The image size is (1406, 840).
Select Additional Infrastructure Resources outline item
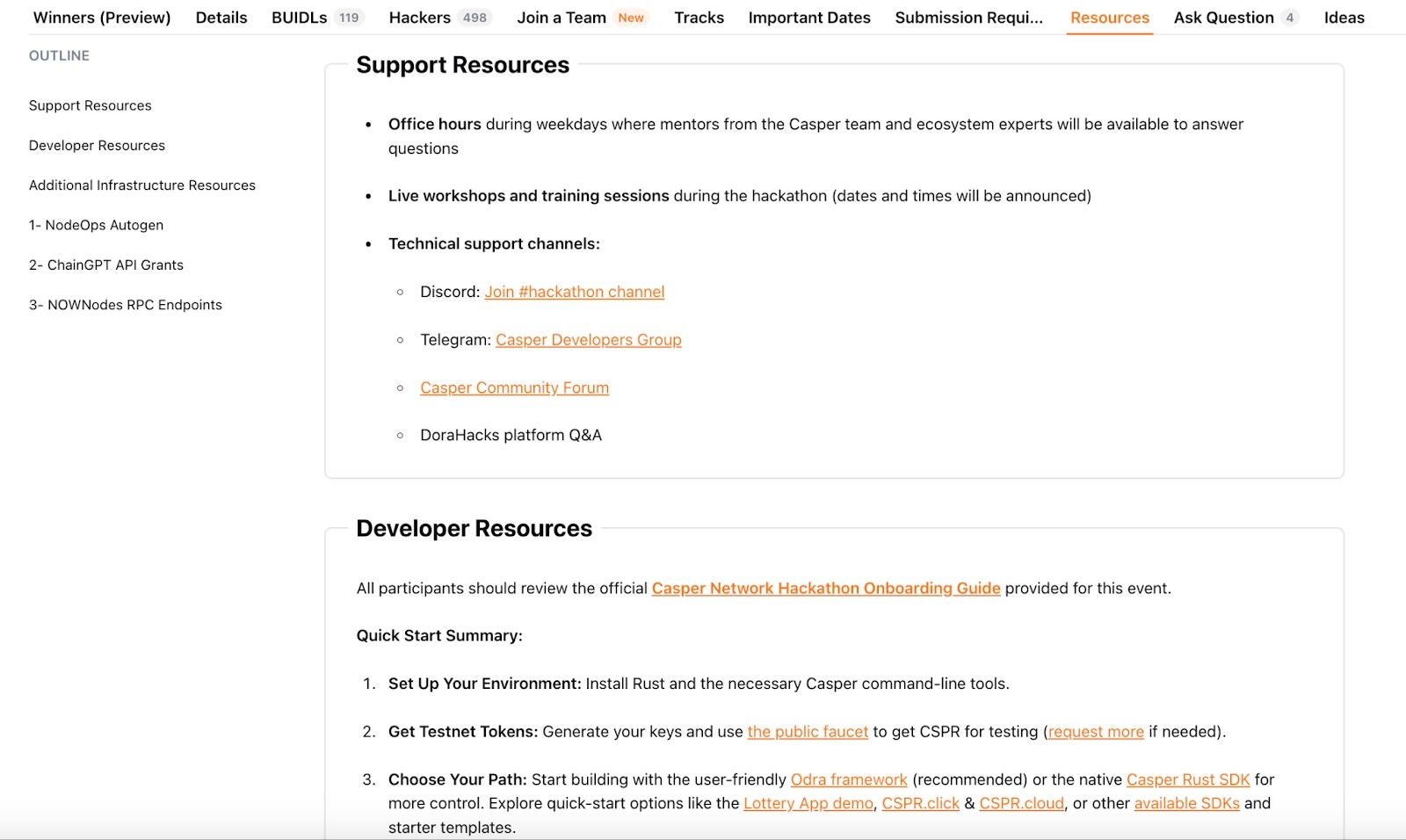142,185
